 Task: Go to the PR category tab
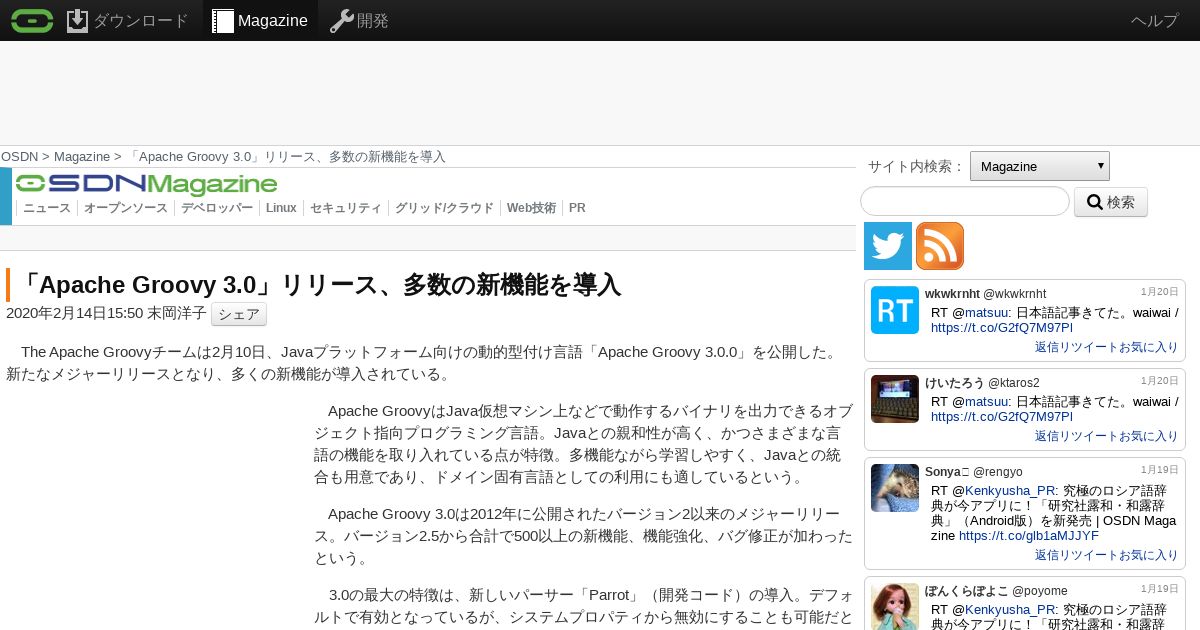pos(577,208)
